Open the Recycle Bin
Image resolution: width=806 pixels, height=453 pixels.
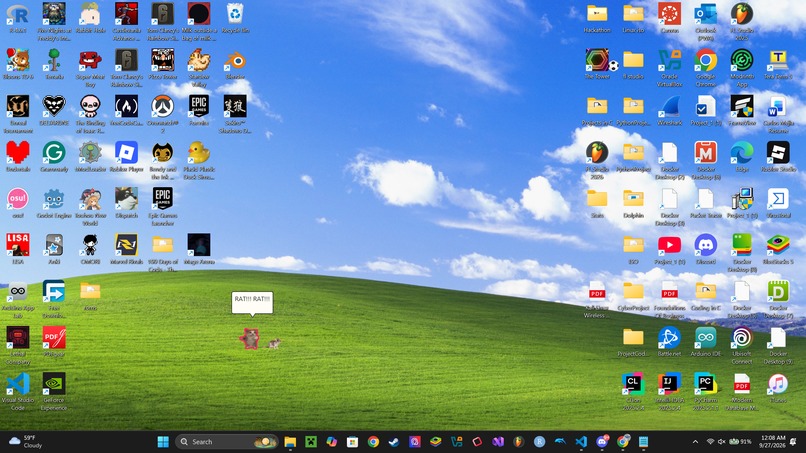(x=235, y=14)
